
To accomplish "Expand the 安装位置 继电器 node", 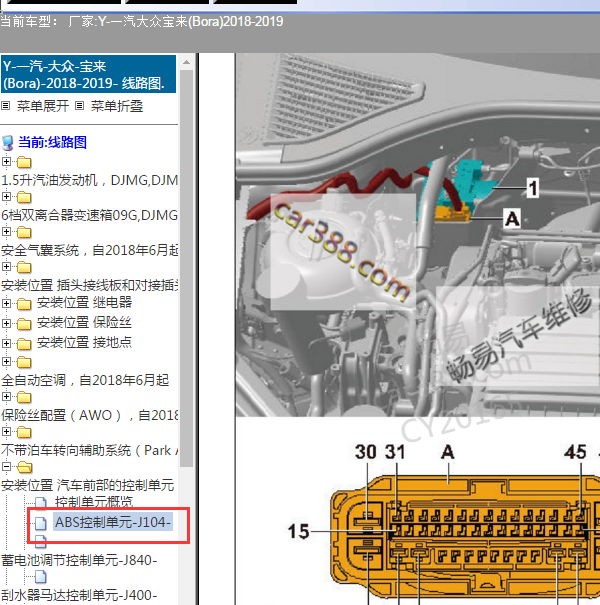I will [x=6, y=303].
